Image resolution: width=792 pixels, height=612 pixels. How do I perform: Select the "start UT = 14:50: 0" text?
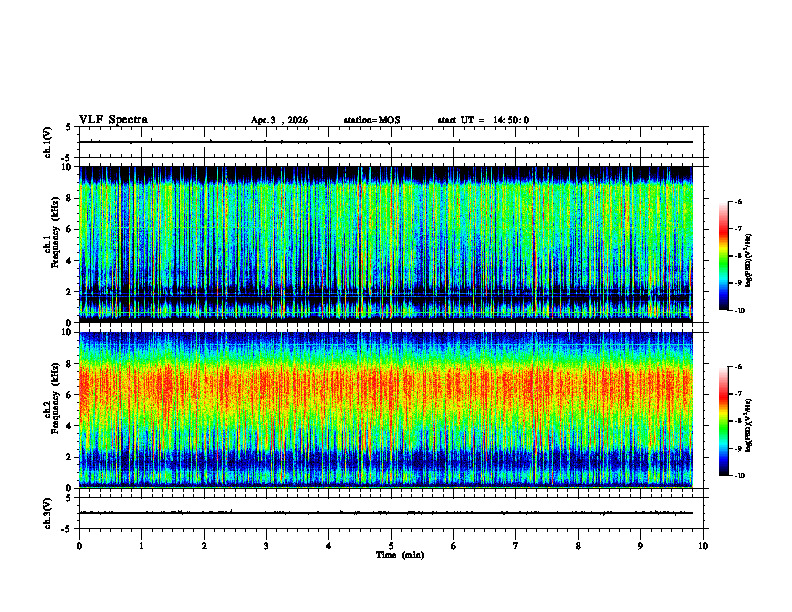483,120
